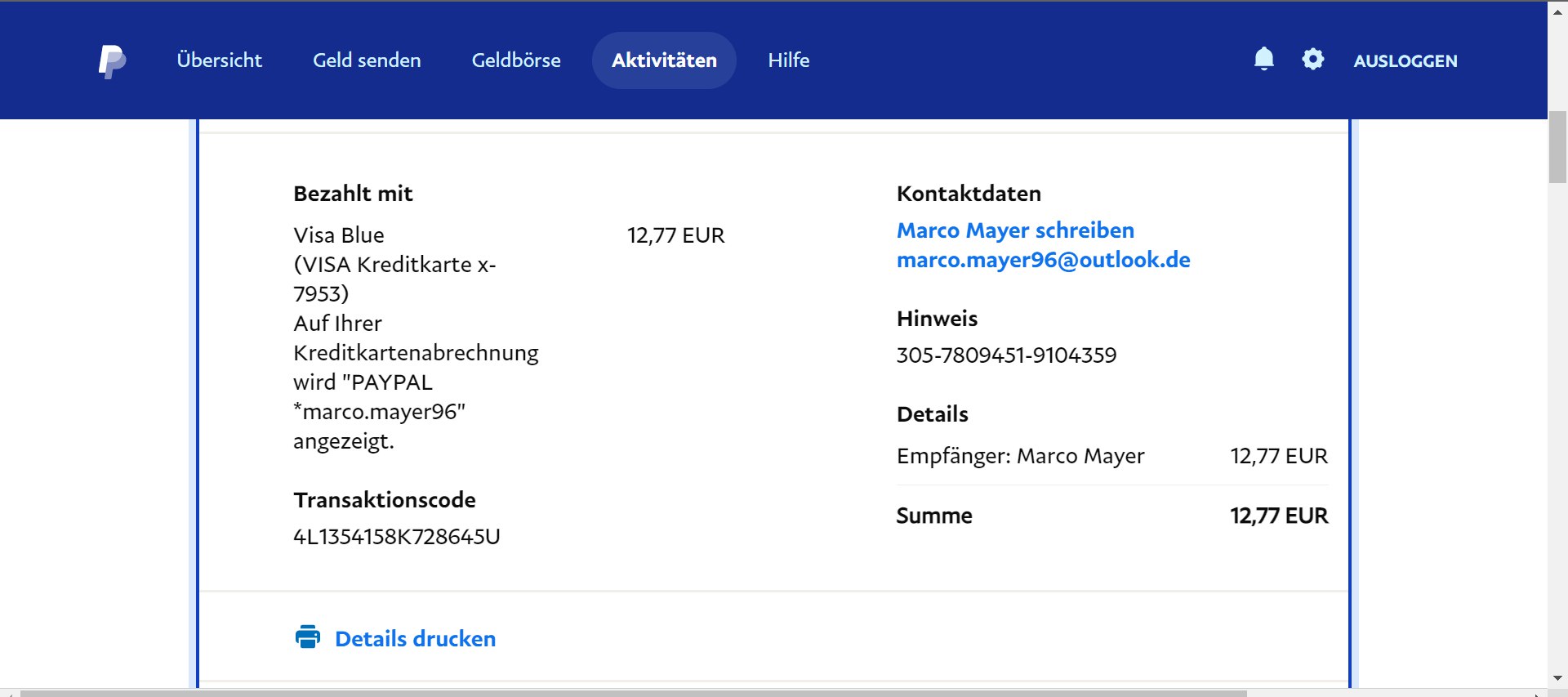Click the bold Summe amount 12,77 EUR
The image size is (1568, 697).
(1278, 516)
